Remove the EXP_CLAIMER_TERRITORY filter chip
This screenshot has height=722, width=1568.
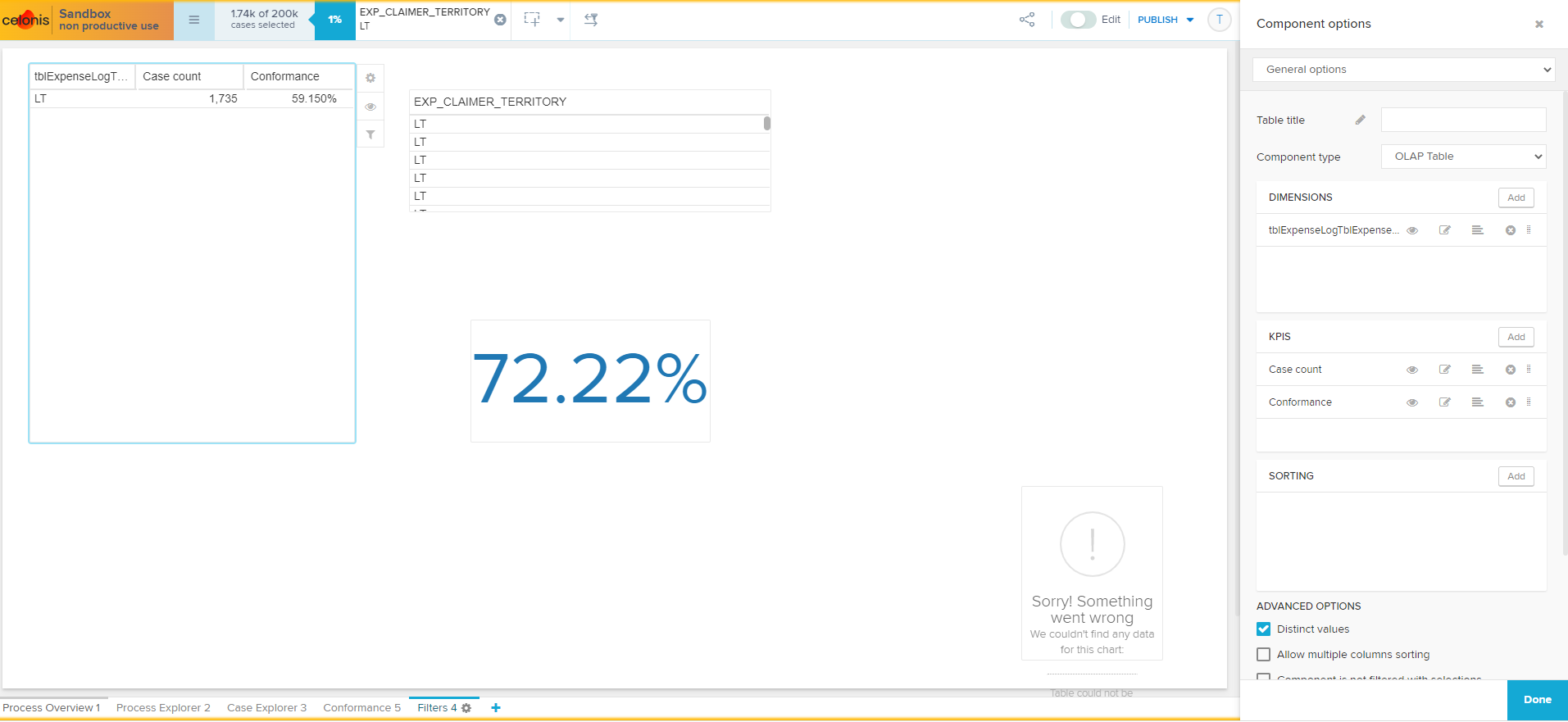click(x=500, y=20)
